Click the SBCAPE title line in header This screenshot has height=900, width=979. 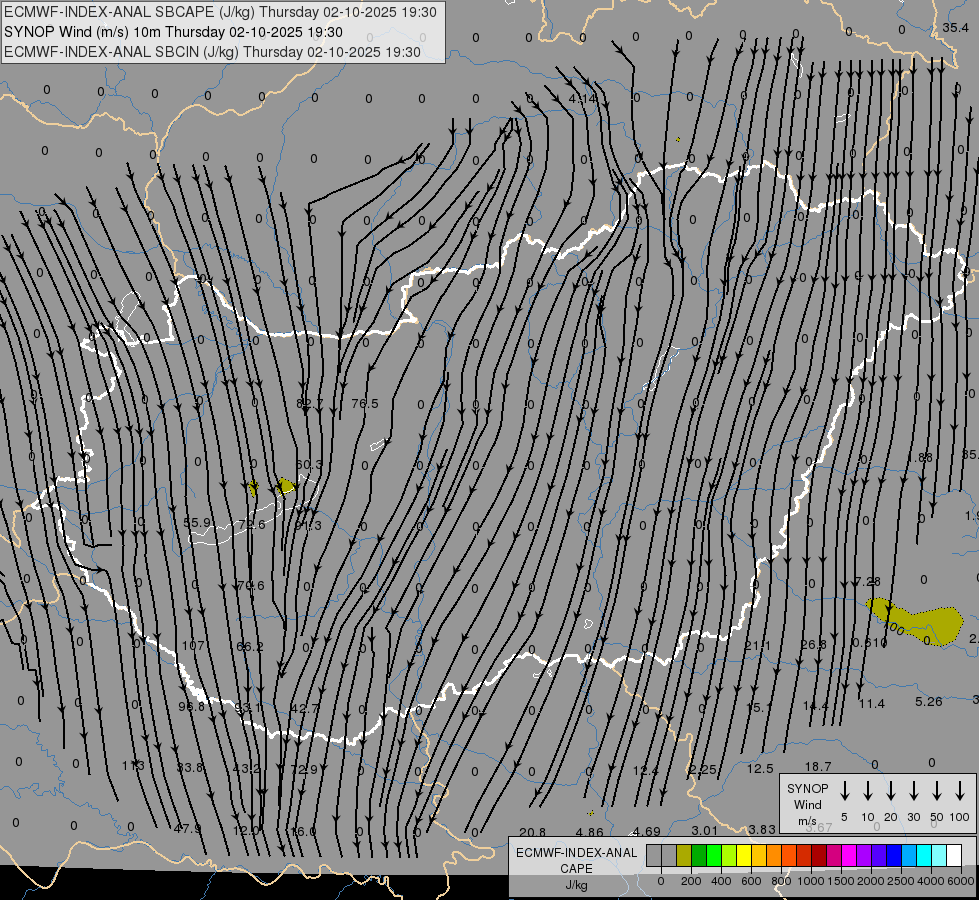pos(220,12)
